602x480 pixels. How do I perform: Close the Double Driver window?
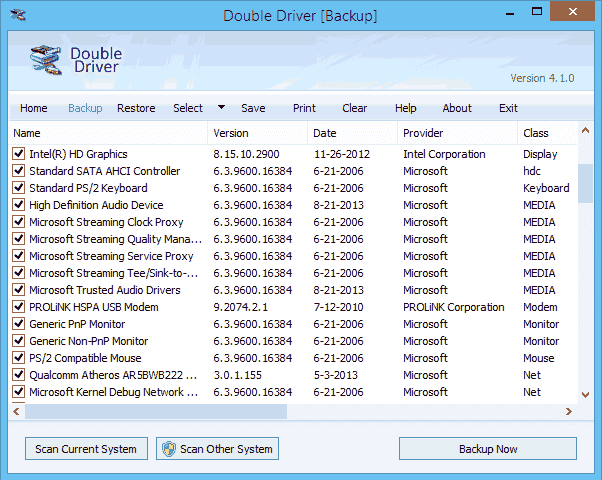click(572, 11)
